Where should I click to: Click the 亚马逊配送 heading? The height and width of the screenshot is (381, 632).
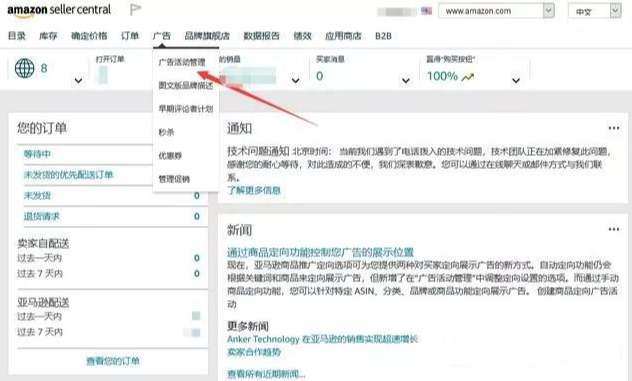[43, 303]
